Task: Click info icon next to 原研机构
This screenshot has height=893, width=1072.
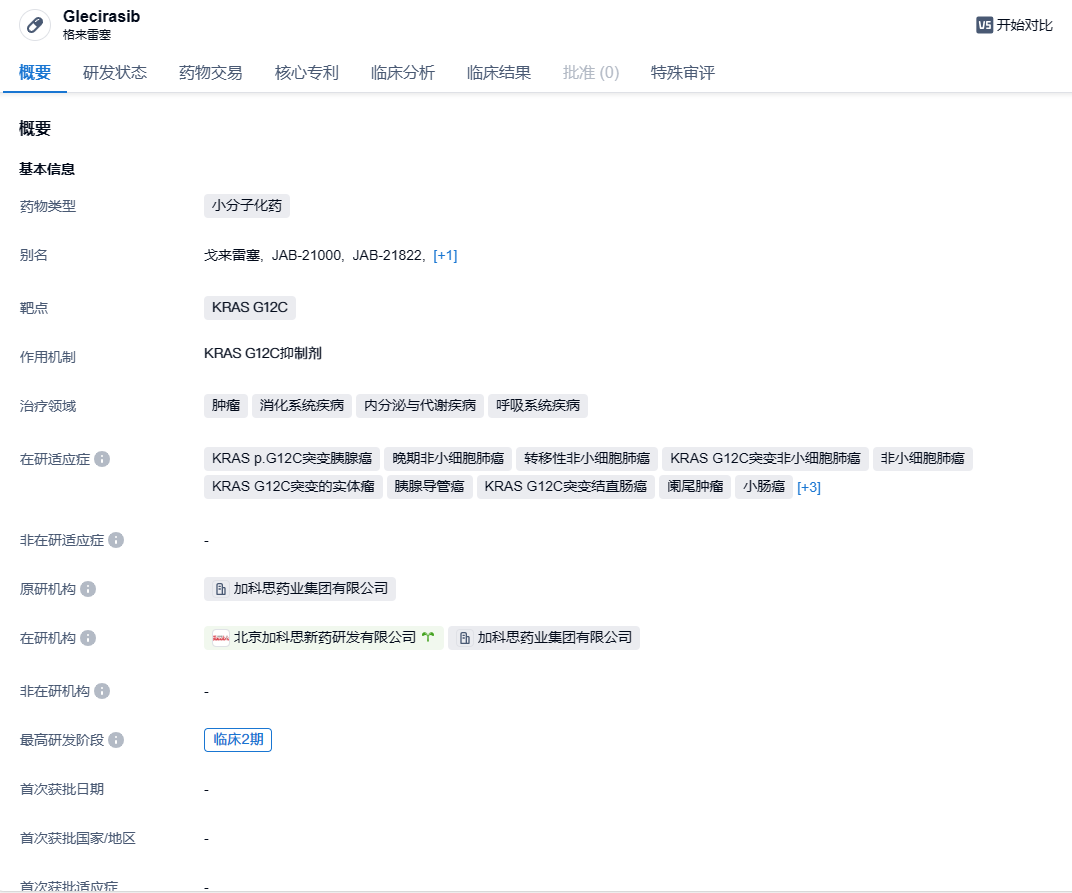Action: (88, 589)
